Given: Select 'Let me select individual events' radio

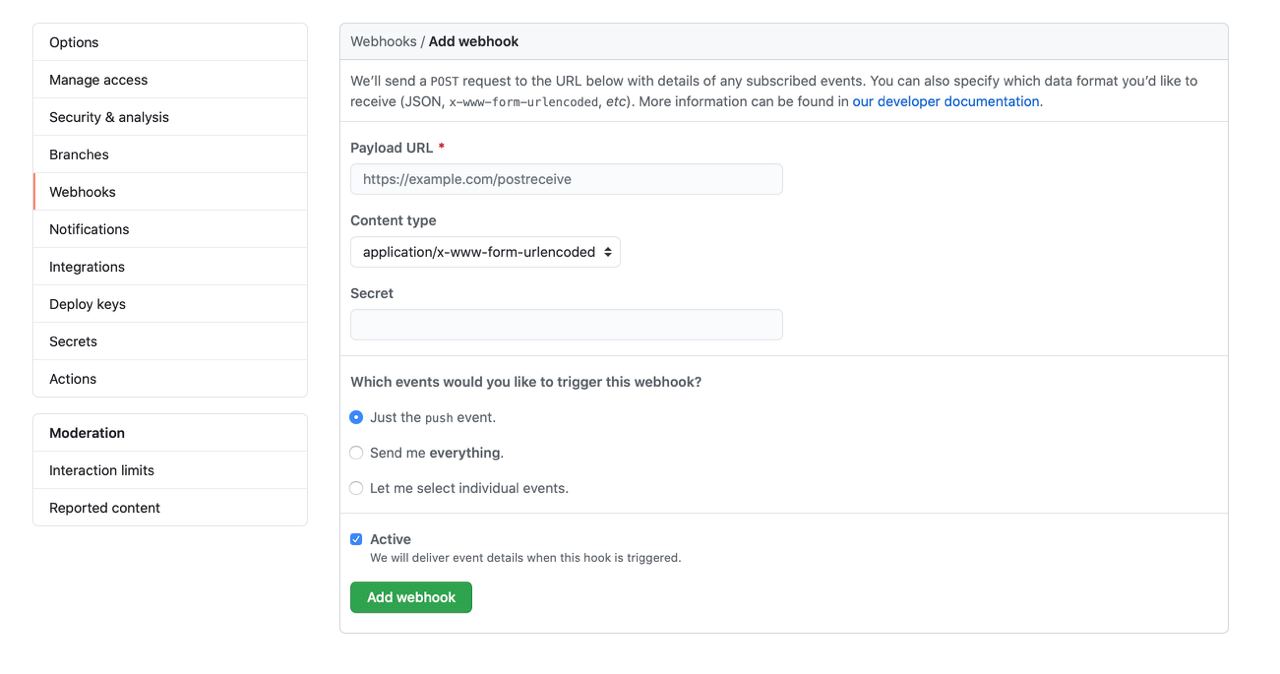Looking at the screenshot, I should click(356, 488).
